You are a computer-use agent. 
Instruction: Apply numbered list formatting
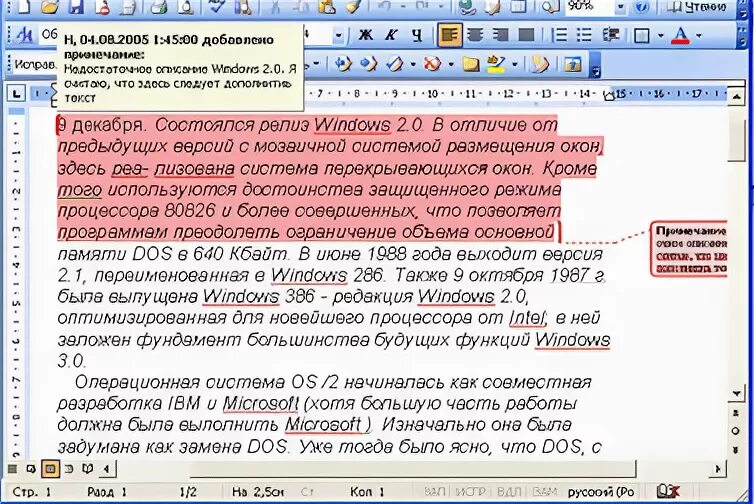(559, 35)
